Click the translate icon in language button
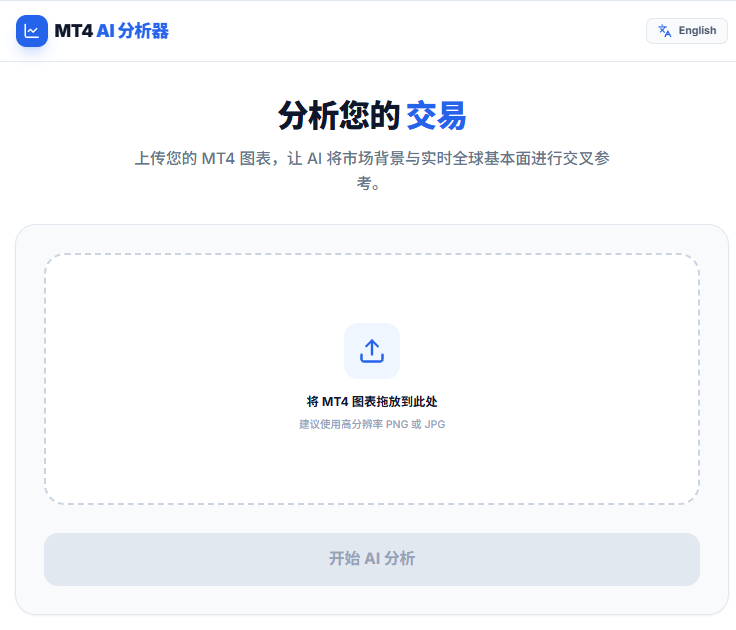The image size is (736, 630). (x=665, y=31)
